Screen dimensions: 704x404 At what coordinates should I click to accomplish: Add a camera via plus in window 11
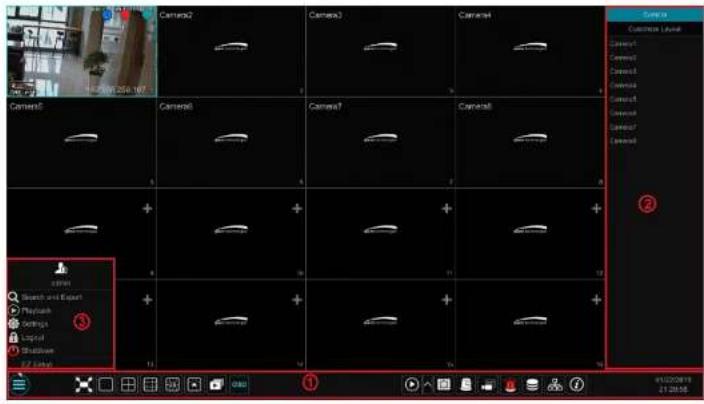click(446, 208)
